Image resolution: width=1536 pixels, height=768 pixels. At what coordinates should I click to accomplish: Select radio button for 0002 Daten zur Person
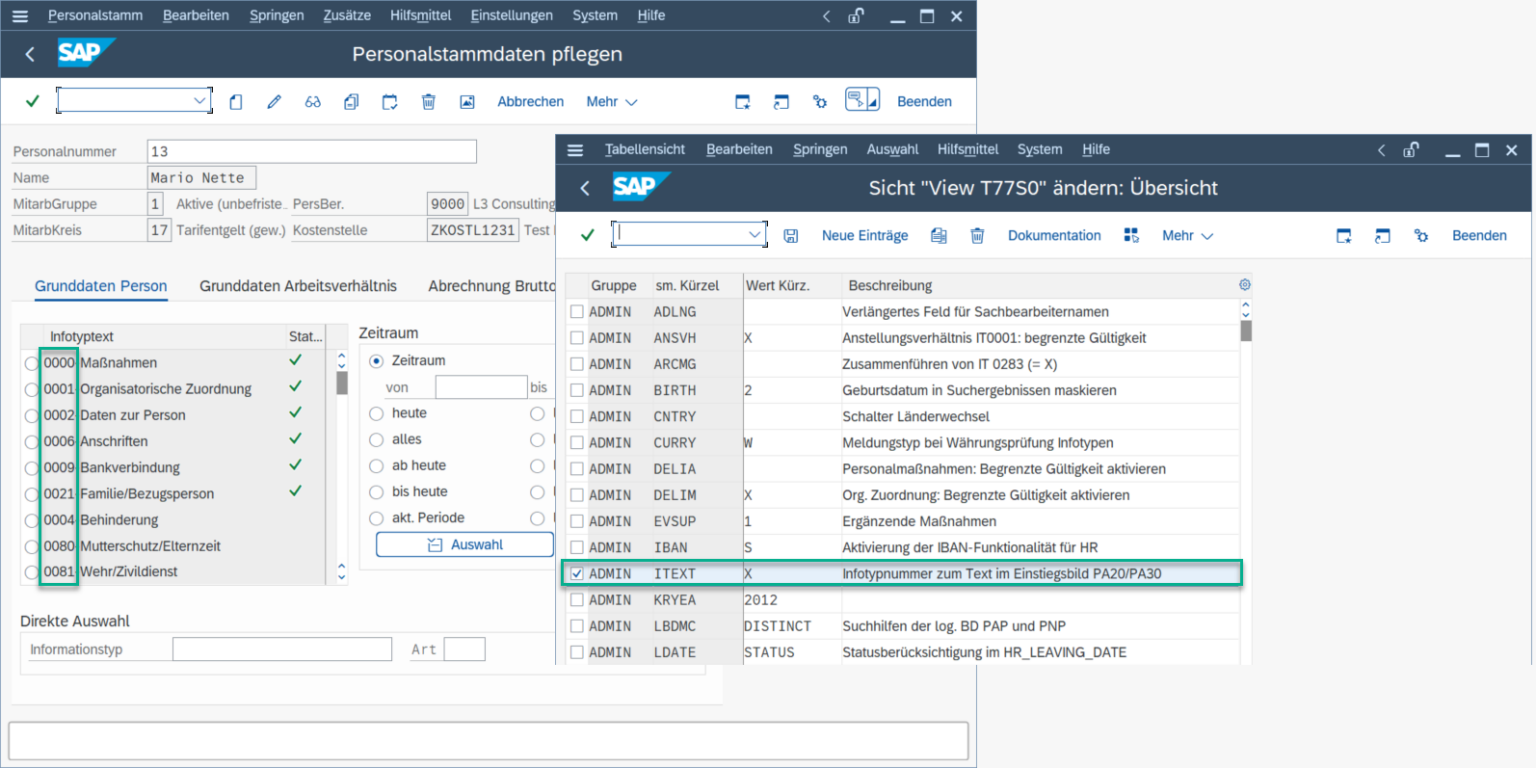click(32, 415)
